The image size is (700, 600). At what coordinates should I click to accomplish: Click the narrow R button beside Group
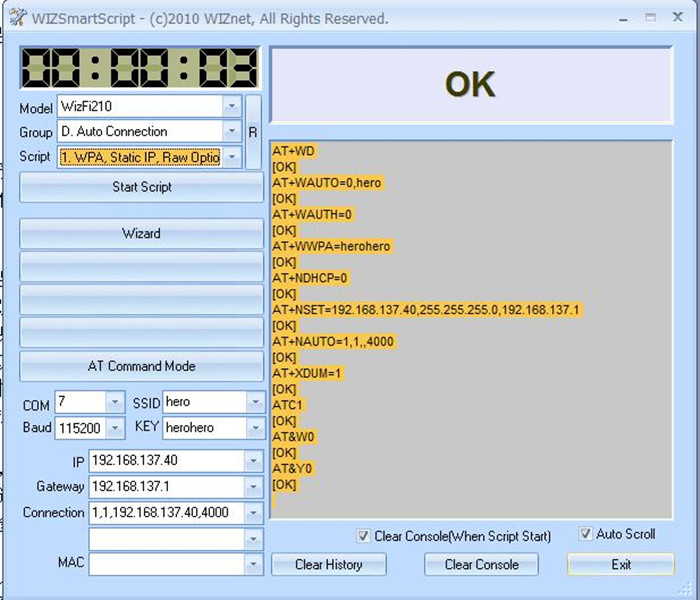pos(253,132)
